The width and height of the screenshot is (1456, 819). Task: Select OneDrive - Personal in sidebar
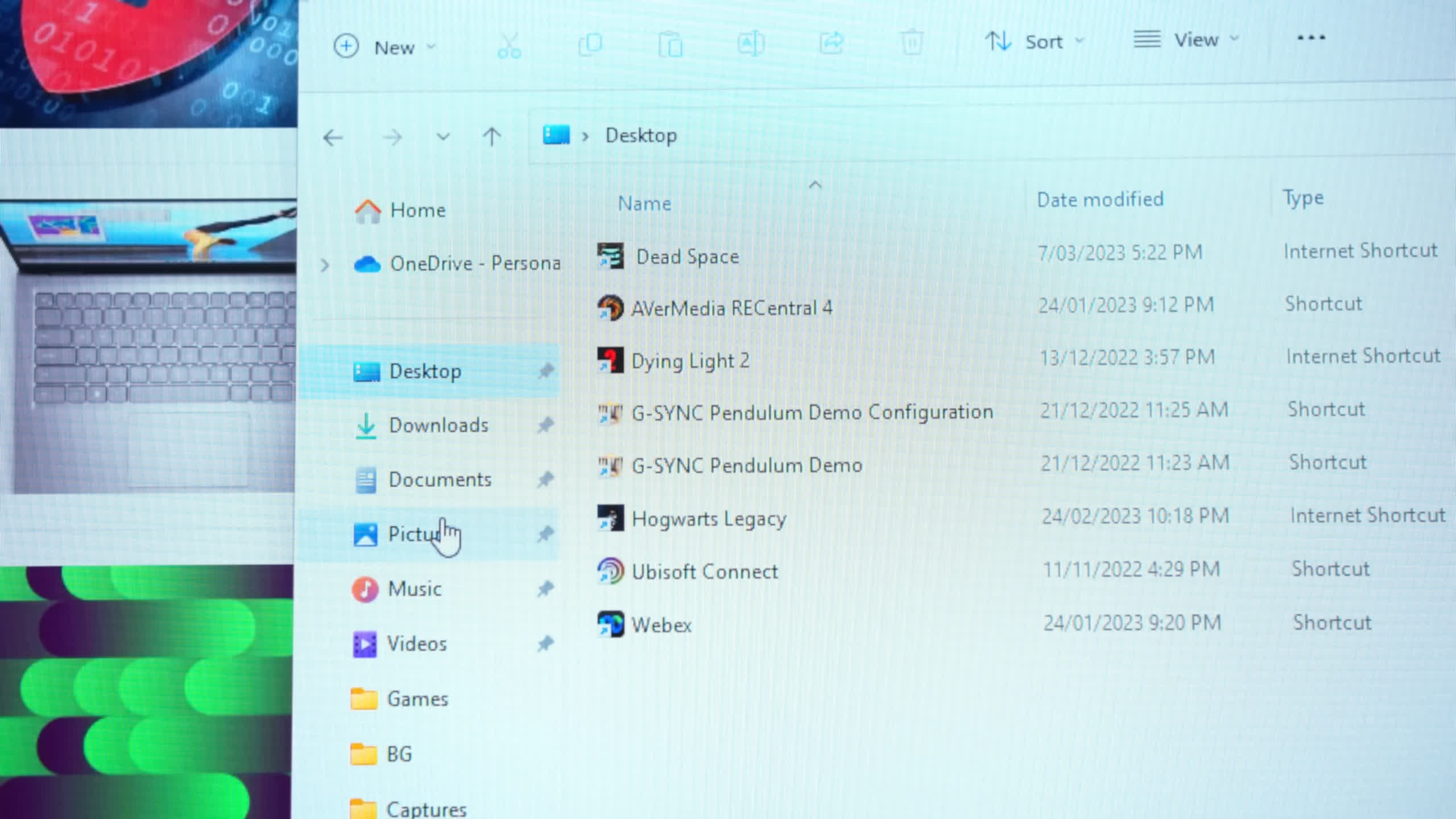(x=457, y=264)
